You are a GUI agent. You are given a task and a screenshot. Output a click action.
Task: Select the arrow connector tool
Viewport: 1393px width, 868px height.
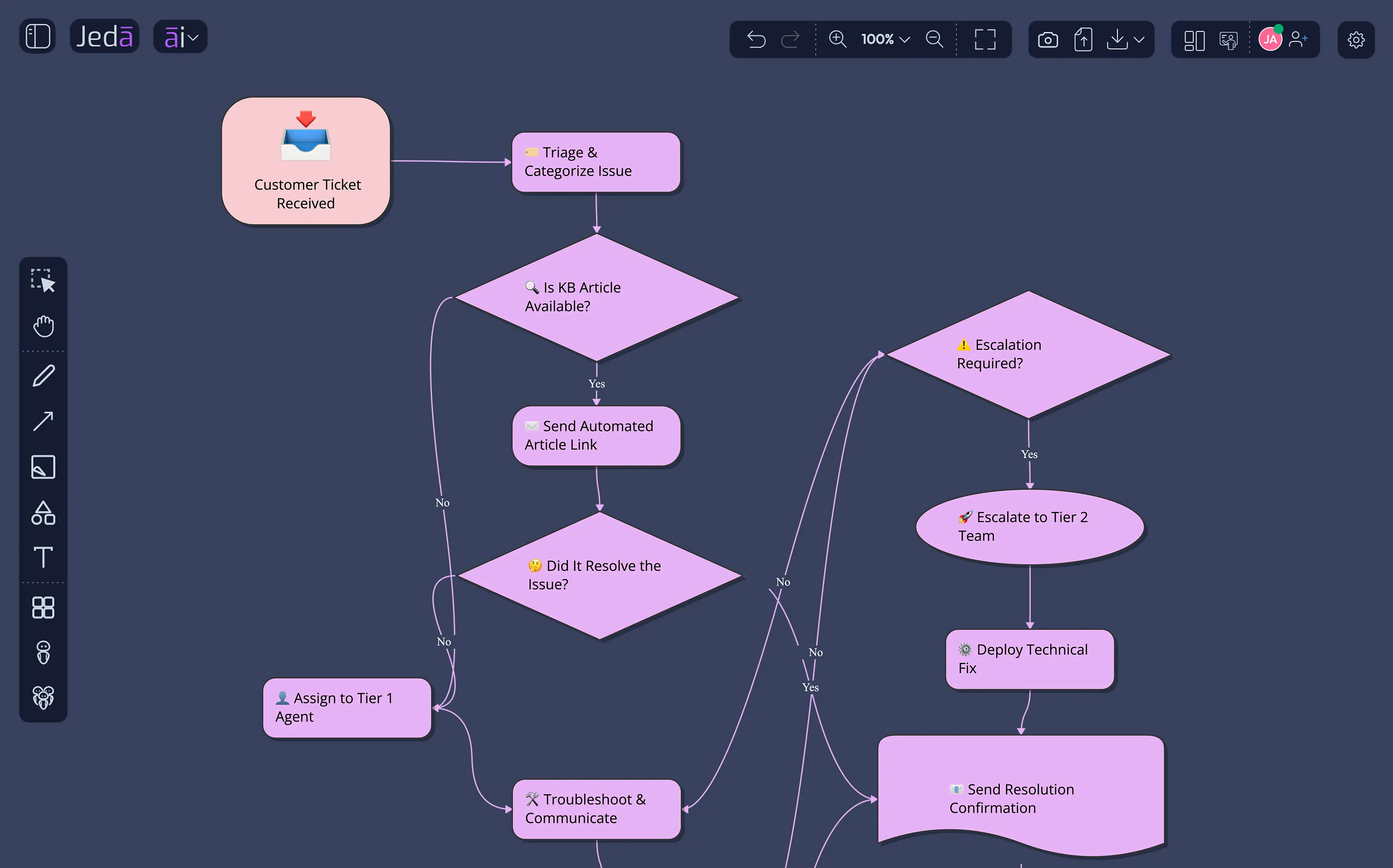pyautogui.click(x=43, y=421)
